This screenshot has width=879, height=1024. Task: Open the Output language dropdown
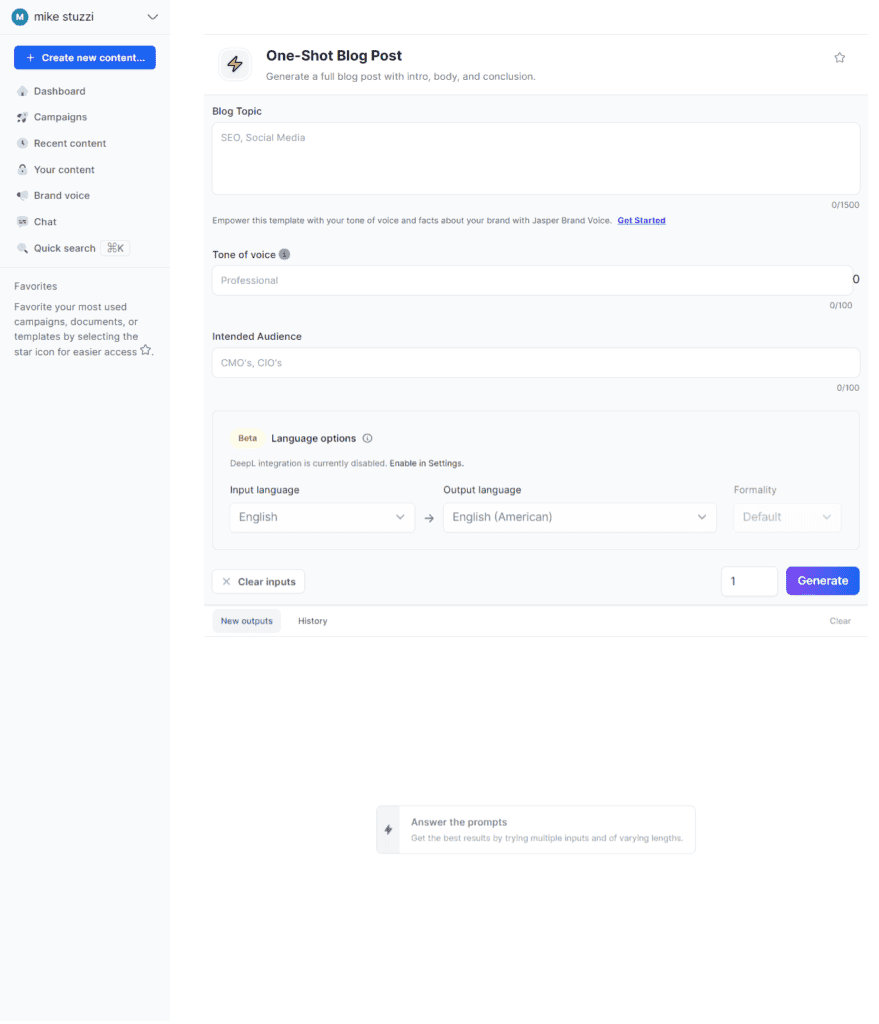579,517
